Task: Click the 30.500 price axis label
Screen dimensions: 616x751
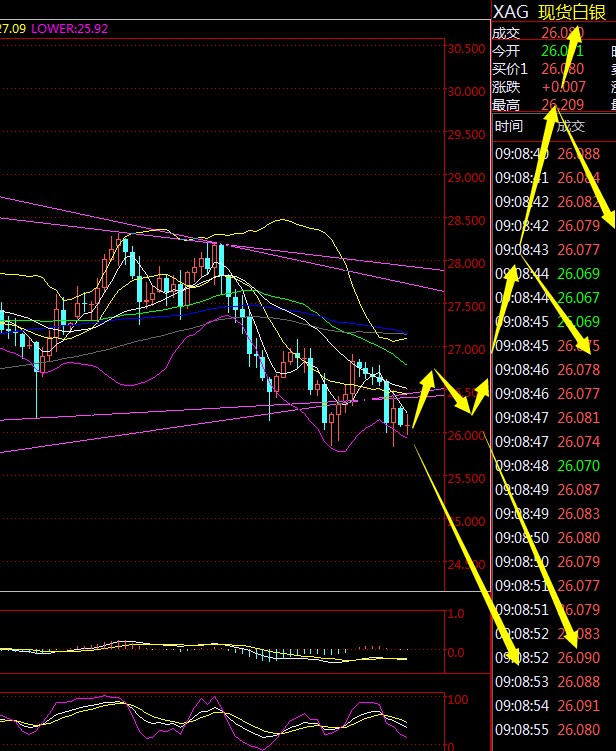Action: [x=466, y=48]
